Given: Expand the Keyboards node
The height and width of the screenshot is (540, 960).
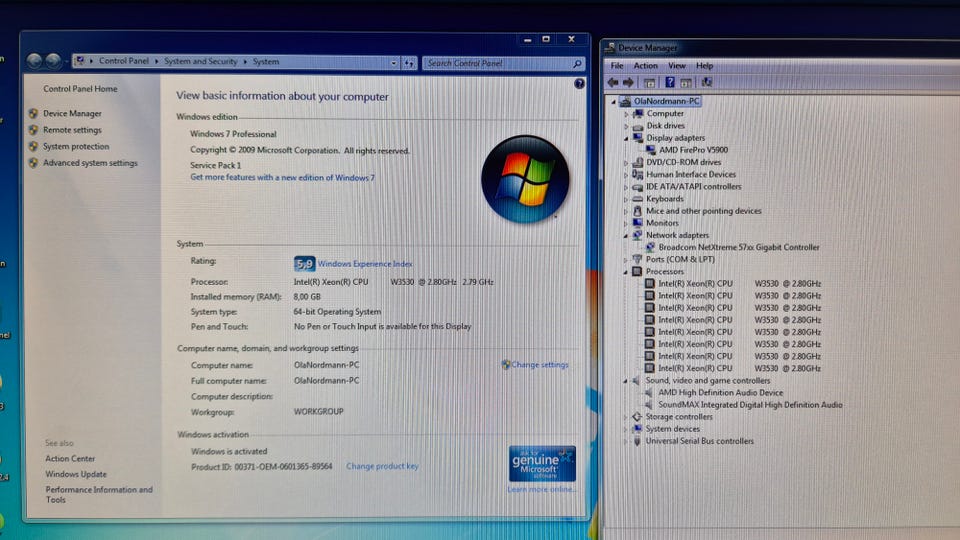Looking at the screenshot, I should [626, 200].
